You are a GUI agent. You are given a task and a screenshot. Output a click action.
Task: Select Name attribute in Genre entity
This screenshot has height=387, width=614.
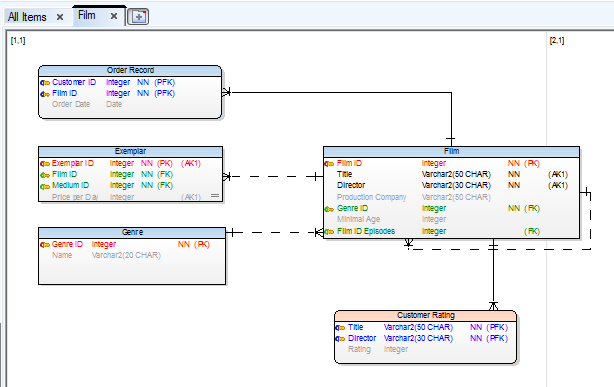tap(62, 255)
